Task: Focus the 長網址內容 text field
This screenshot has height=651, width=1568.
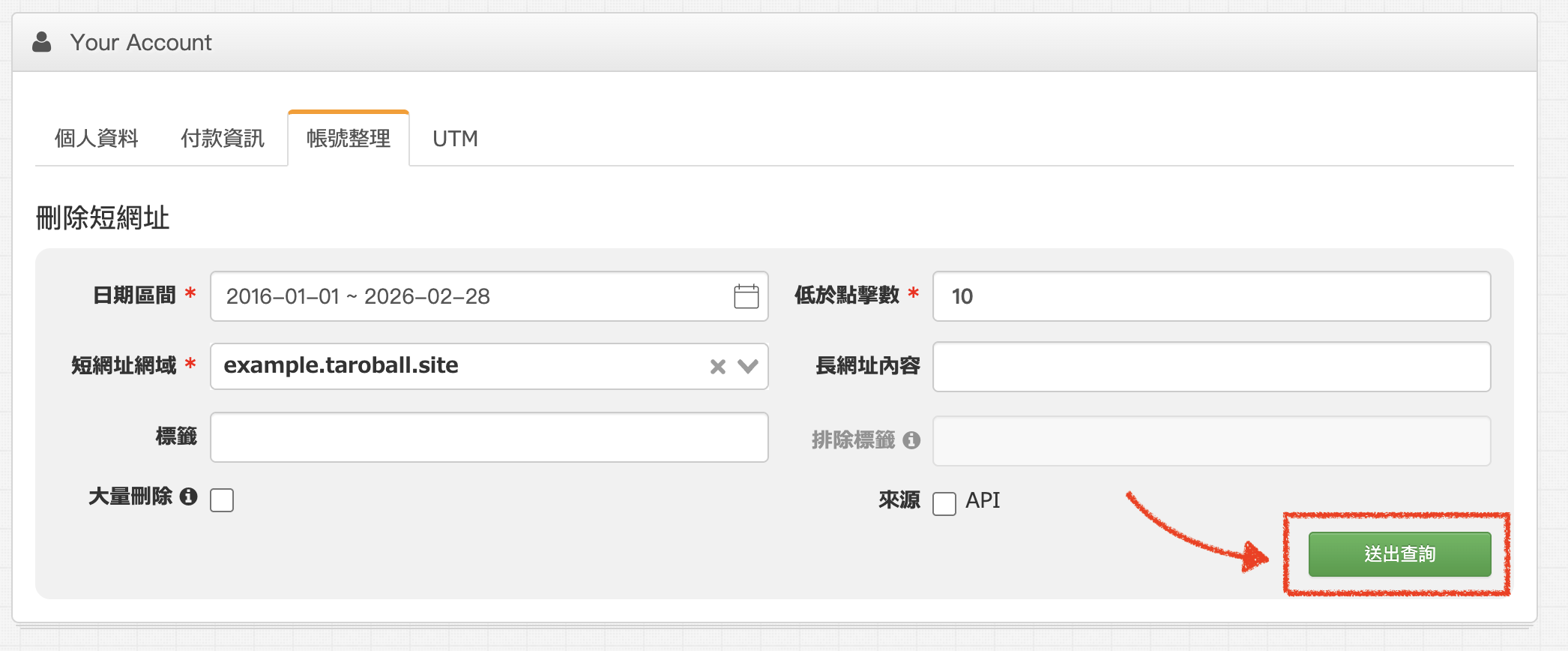Action: (x=1210, y=367)
